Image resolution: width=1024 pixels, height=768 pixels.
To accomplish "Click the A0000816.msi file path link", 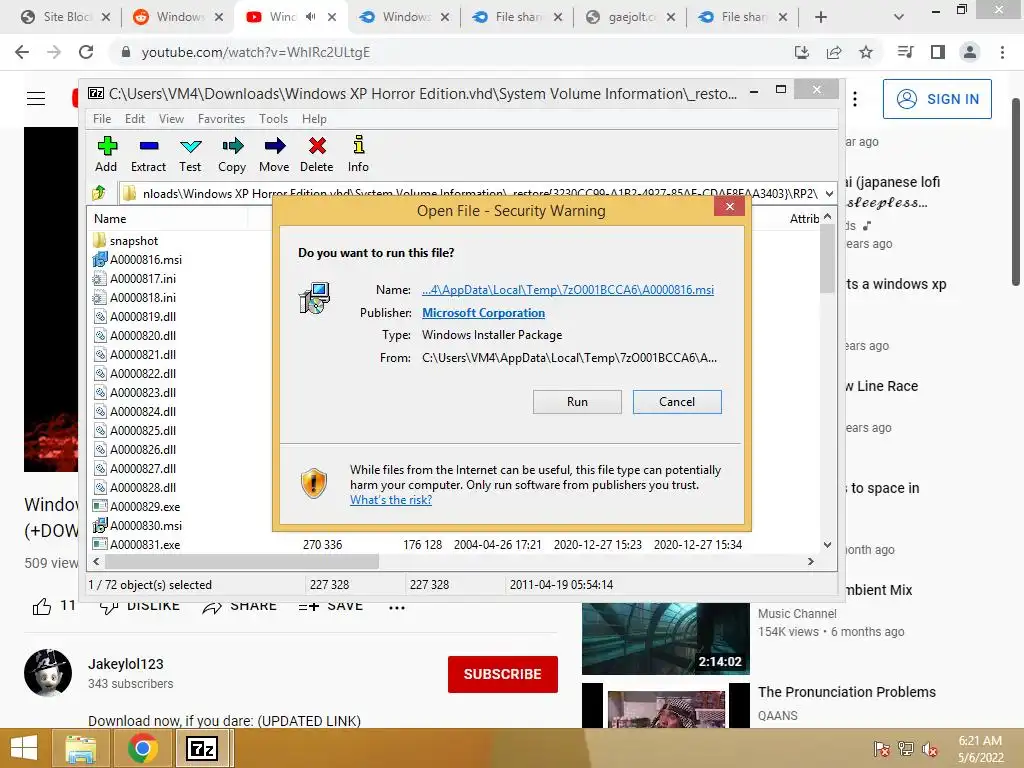I will pyautogui.click(x=568, y=289).
